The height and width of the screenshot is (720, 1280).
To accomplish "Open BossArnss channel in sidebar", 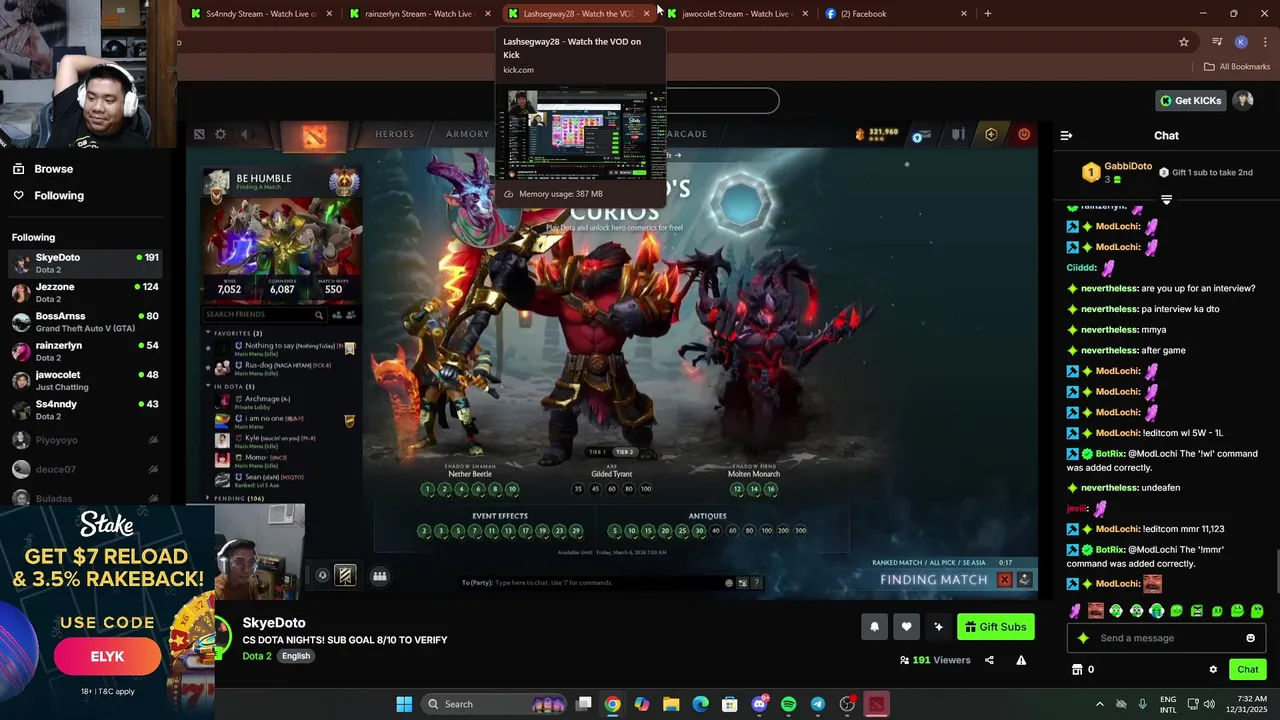I will 85,322.
